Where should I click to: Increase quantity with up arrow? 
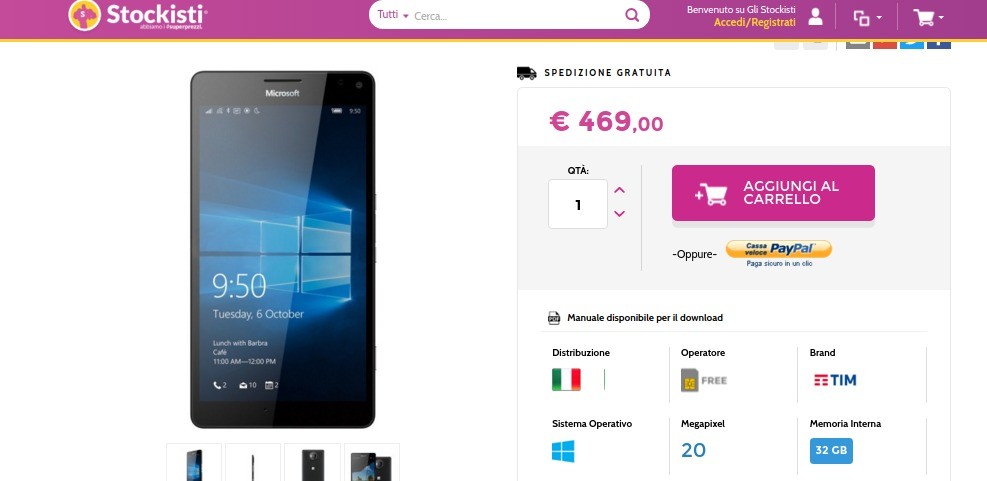tap(619, 190)
